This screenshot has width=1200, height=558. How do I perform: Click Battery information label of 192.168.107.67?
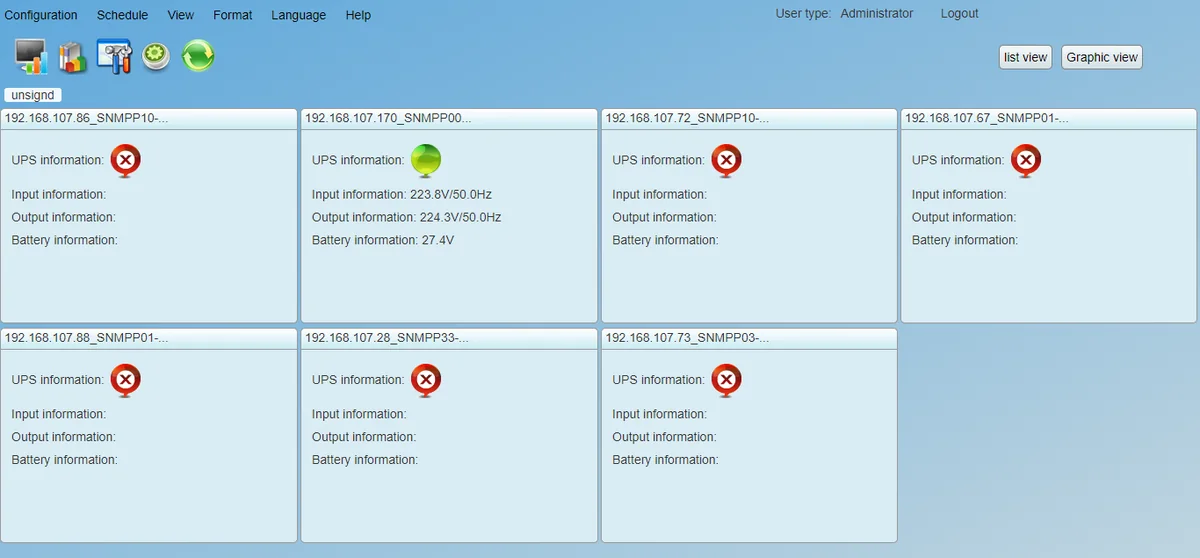[x=965, y=241]
